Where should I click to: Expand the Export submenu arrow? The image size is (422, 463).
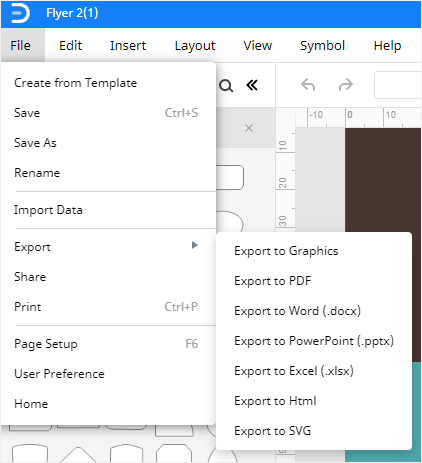point(195,245)
